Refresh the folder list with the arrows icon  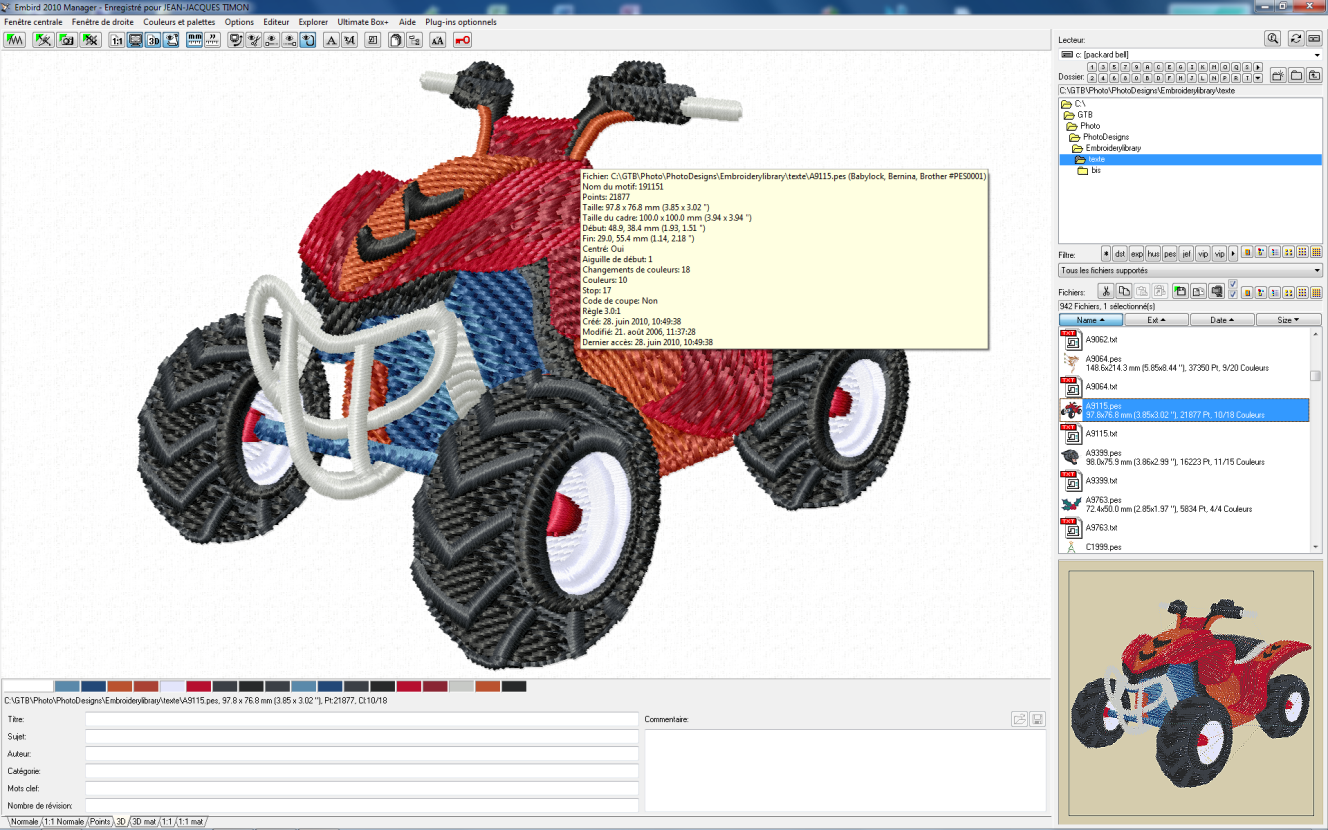tap(1295, 38)
